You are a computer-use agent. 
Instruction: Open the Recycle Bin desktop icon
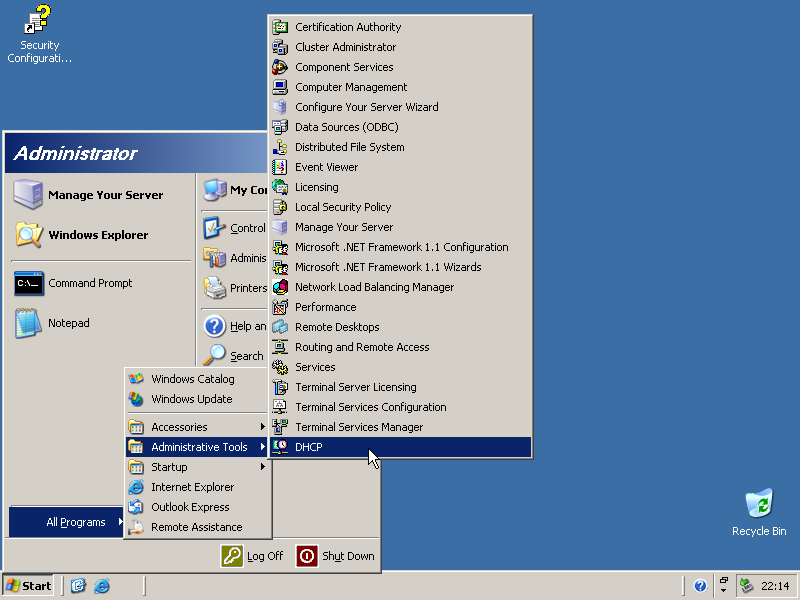(759, 505)
